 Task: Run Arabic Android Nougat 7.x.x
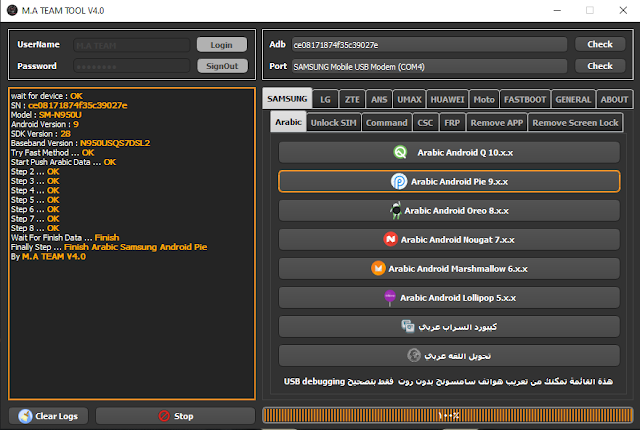[449, 239]
